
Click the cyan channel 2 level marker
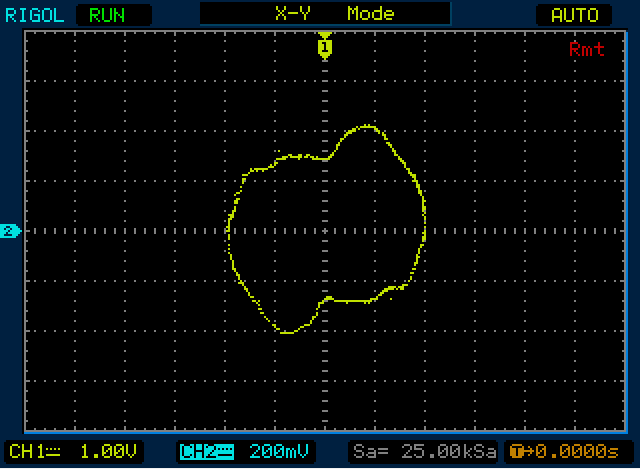[x=10, y=231]
